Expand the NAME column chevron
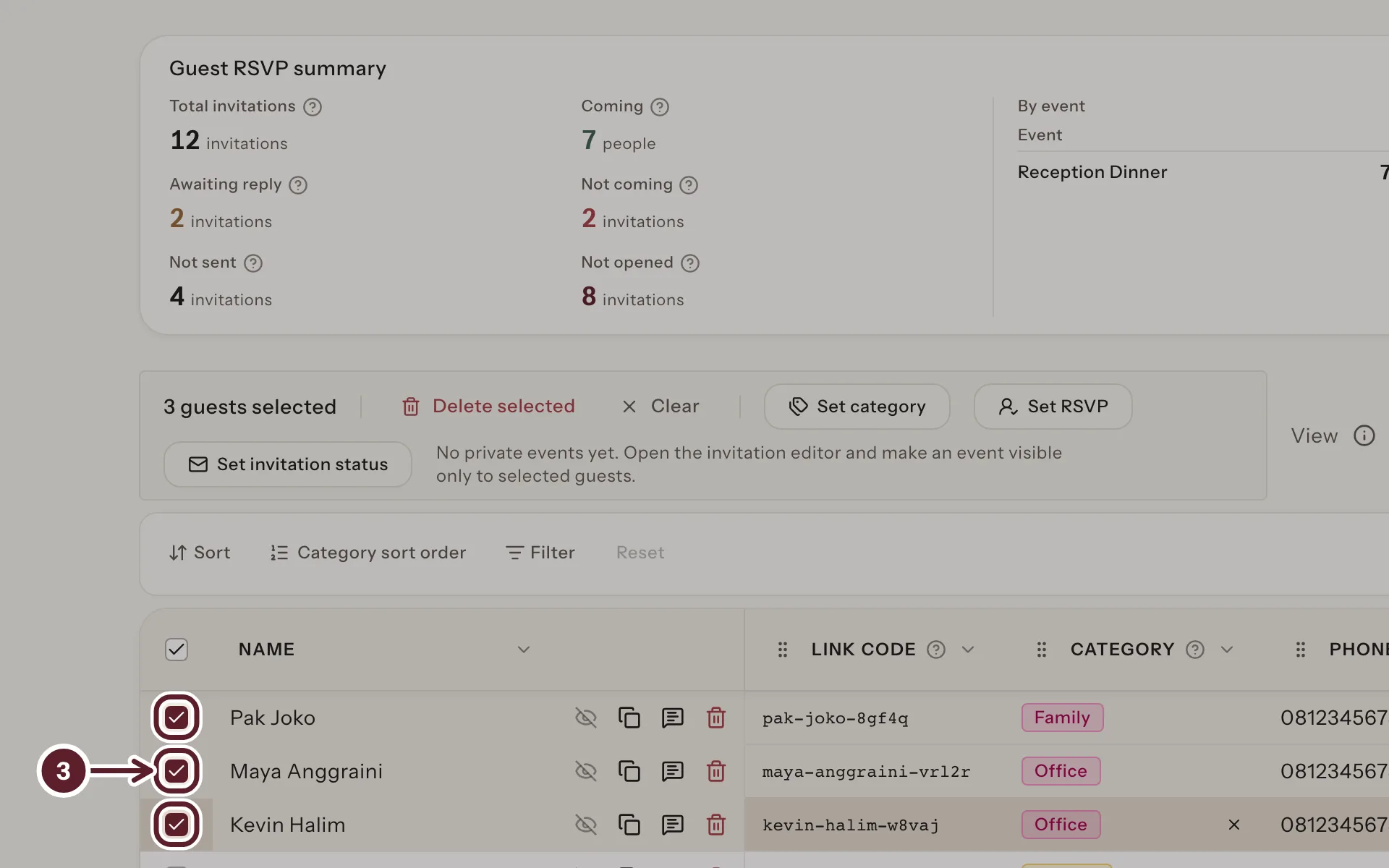 524,650
